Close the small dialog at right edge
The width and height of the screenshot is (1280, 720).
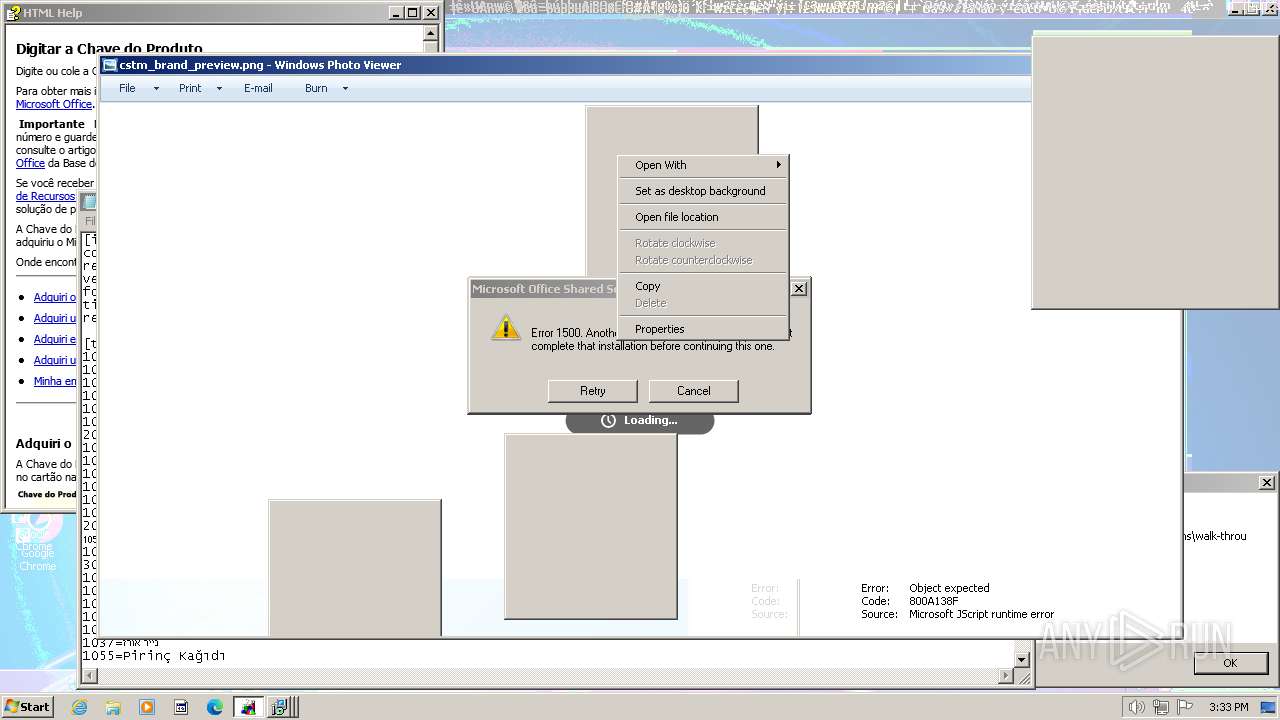coord(1266,482)
